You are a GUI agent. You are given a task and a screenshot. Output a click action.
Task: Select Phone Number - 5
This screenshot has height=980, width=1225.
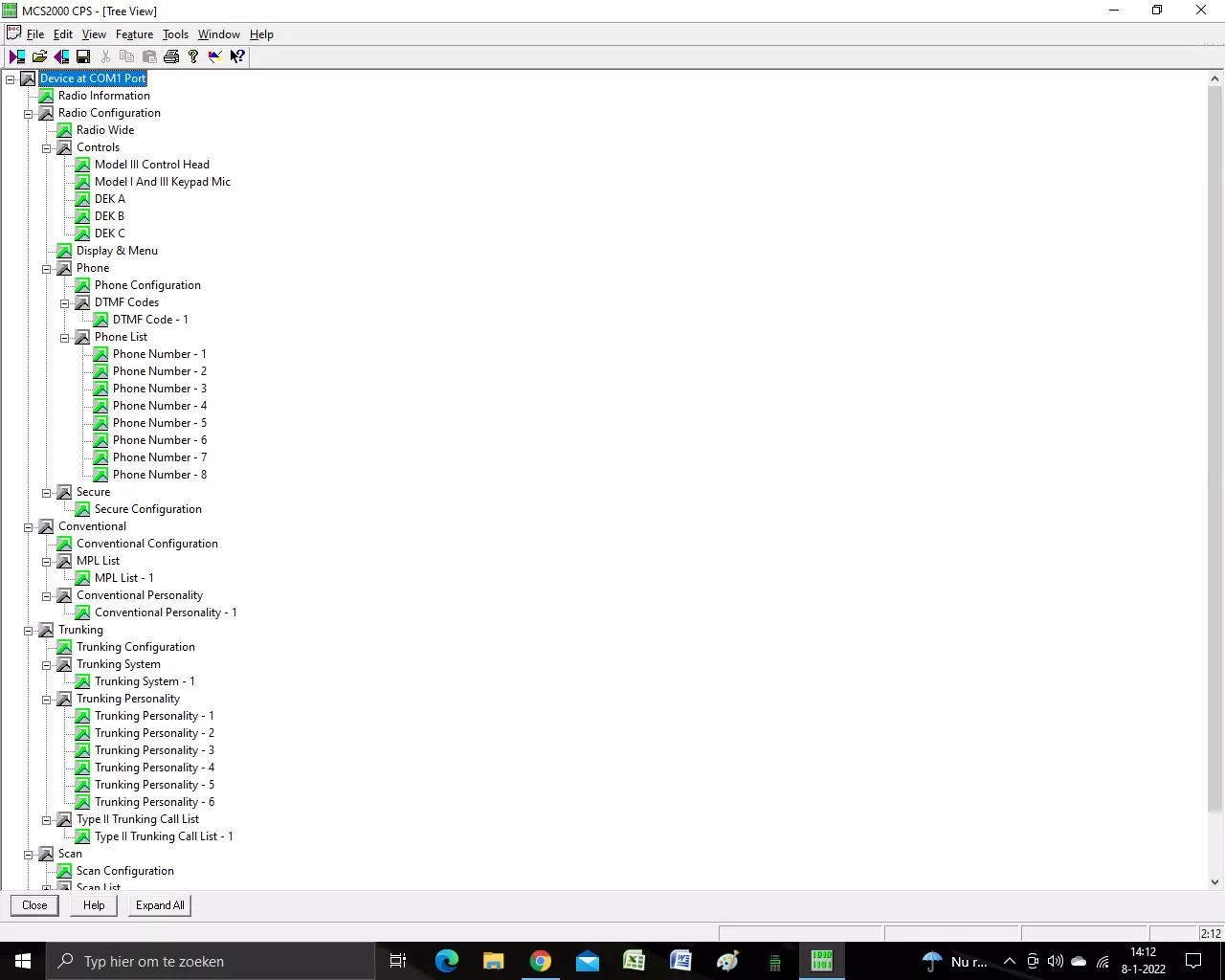point(160,423)
